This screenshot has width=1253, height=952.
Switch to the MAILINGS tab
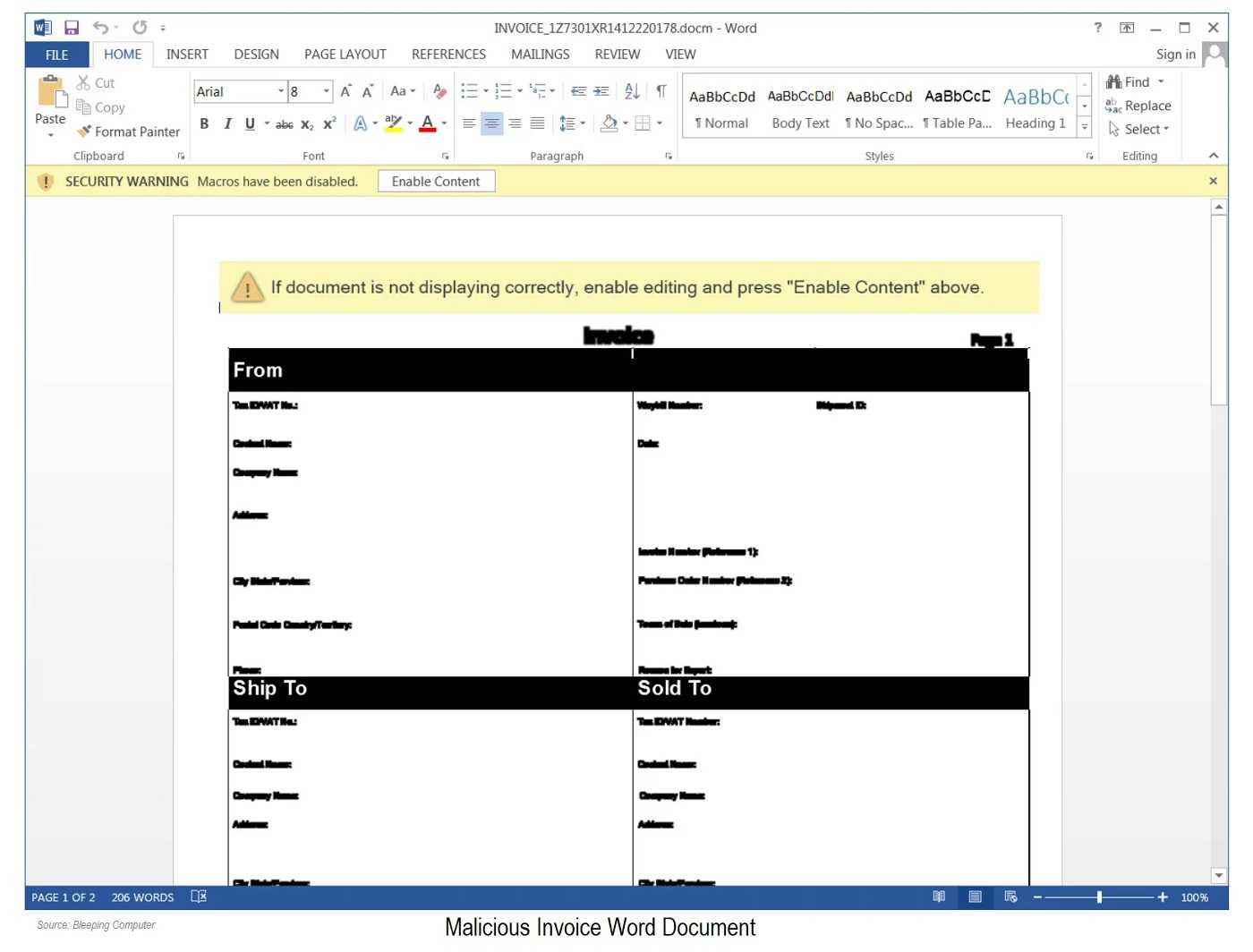tap(540, 55)
